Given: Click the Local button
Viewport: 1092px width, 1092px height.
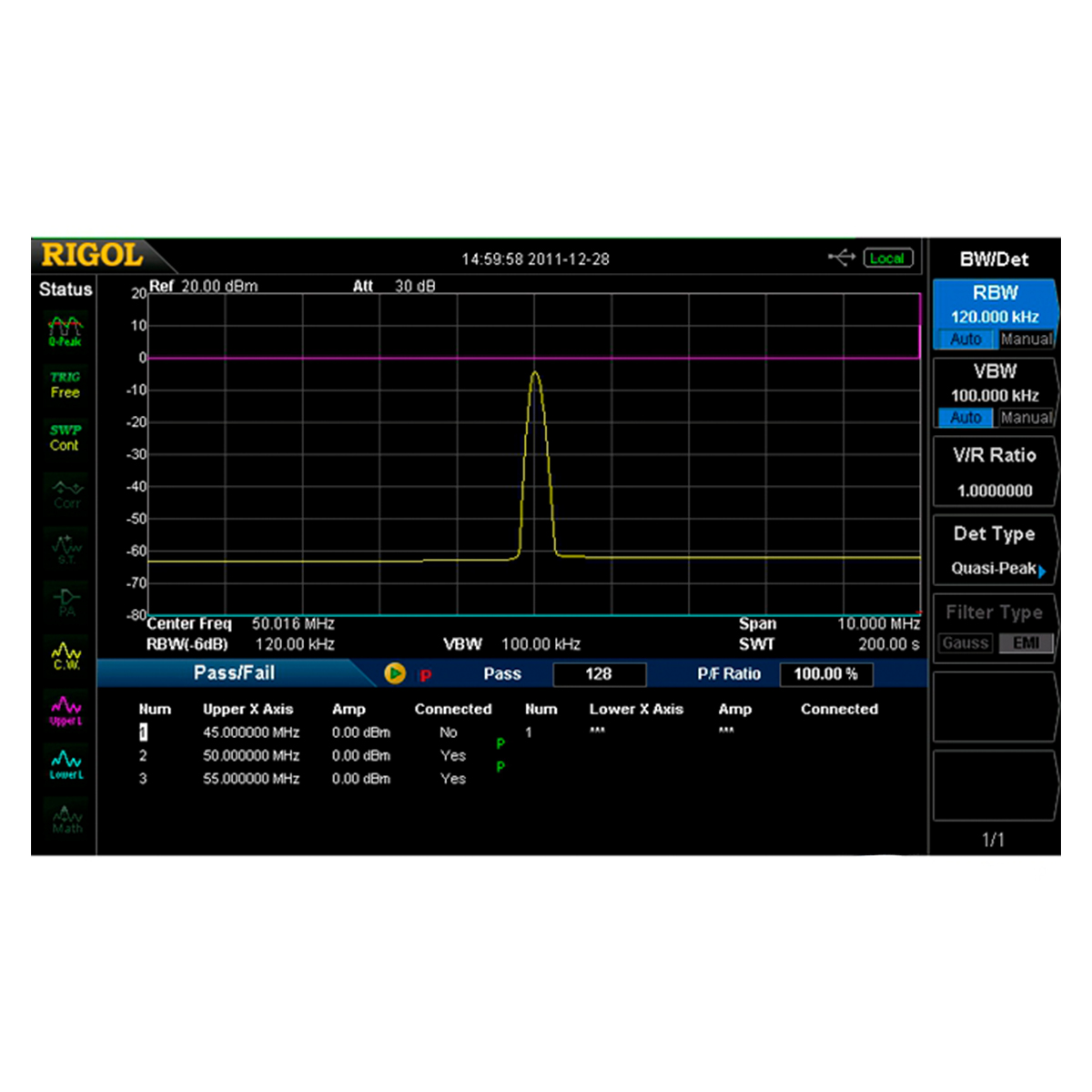Looking at the screenshot, I should pos(887,258).
